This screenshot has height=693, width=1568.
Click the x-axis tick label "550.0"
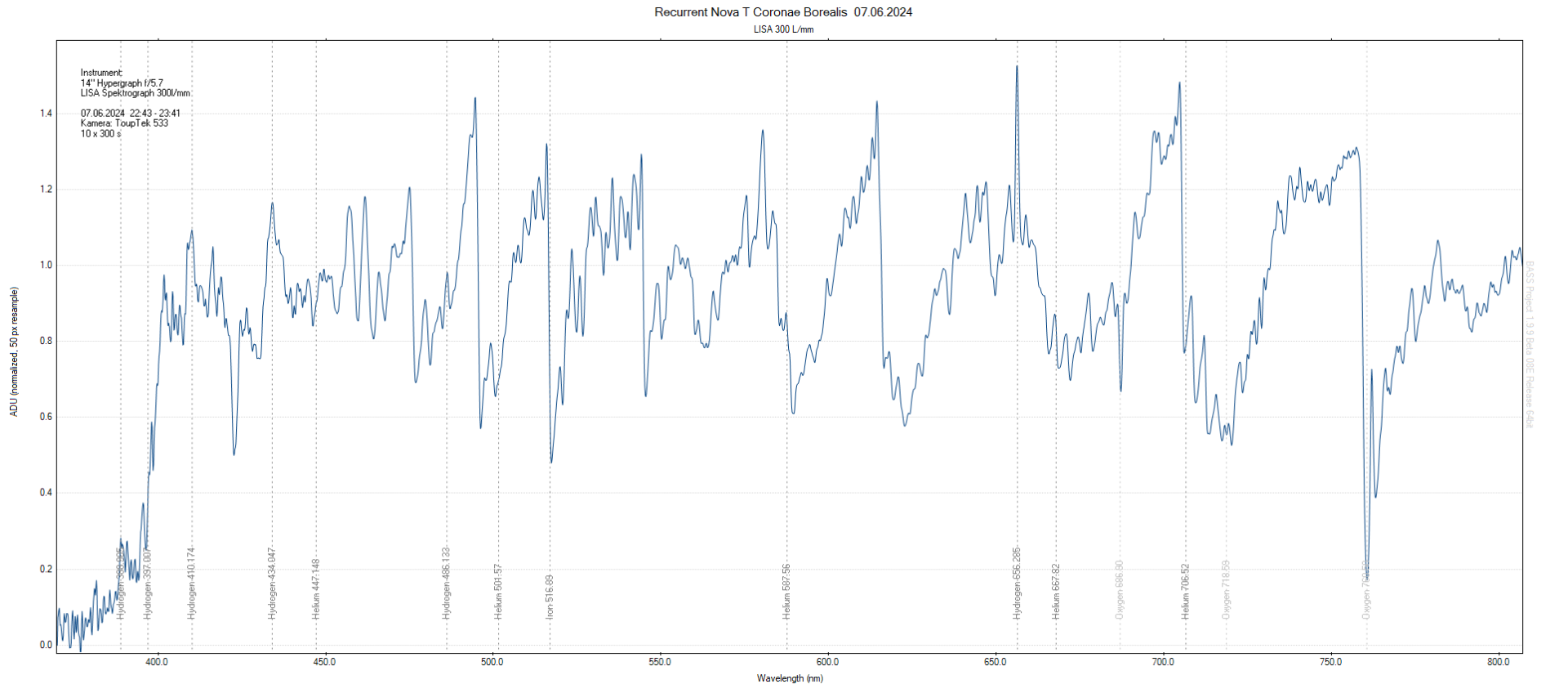660,662
